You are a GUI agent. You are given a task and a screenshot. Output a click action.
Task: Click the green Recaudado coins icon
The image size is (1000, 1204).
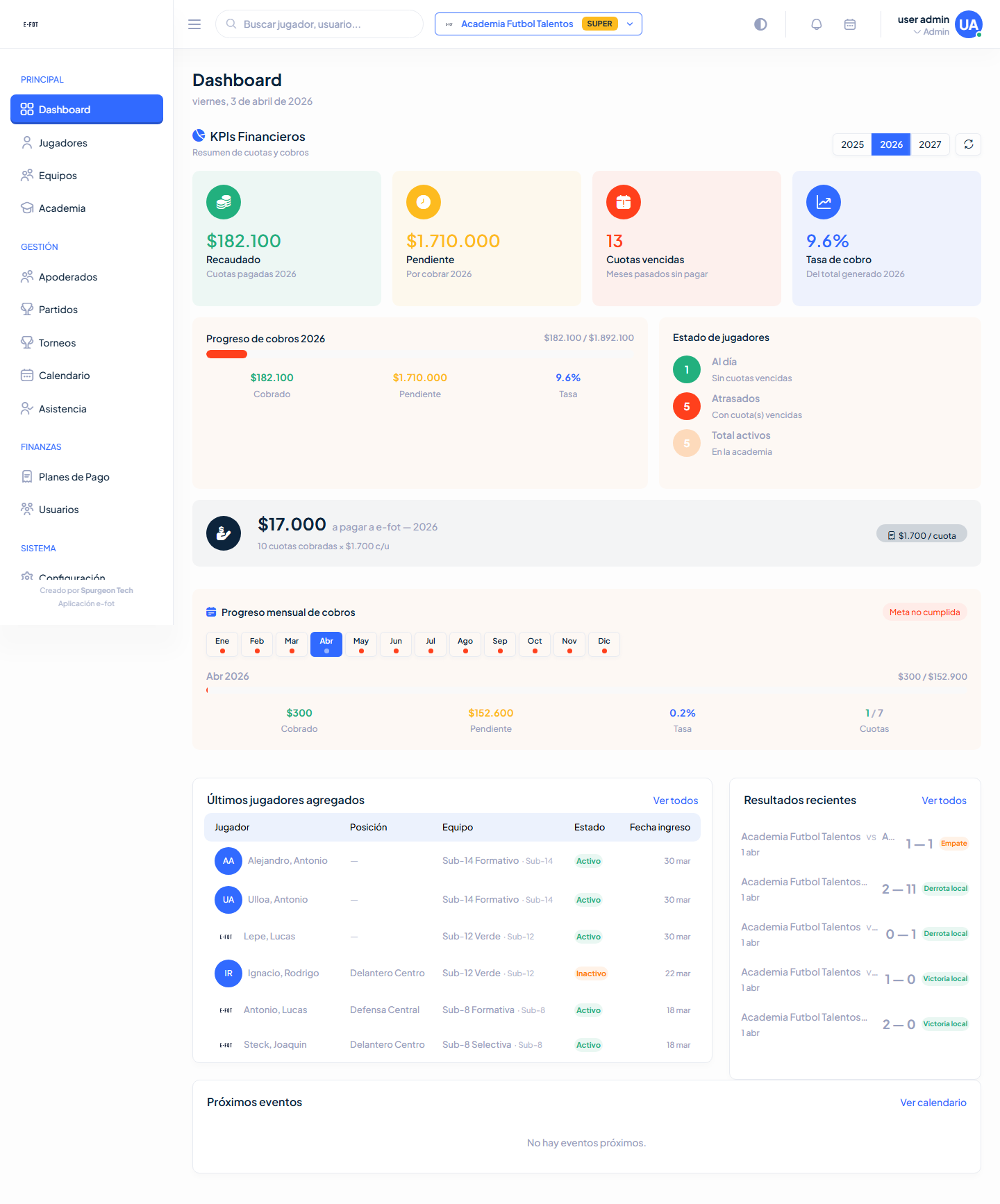[x=224, y=202]
